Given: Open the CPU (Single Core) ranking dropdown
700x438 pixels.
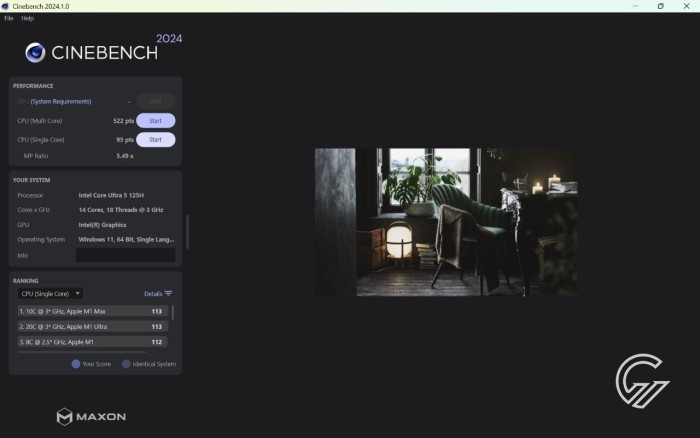Looking at the screenshot, I should pos(50,294).
